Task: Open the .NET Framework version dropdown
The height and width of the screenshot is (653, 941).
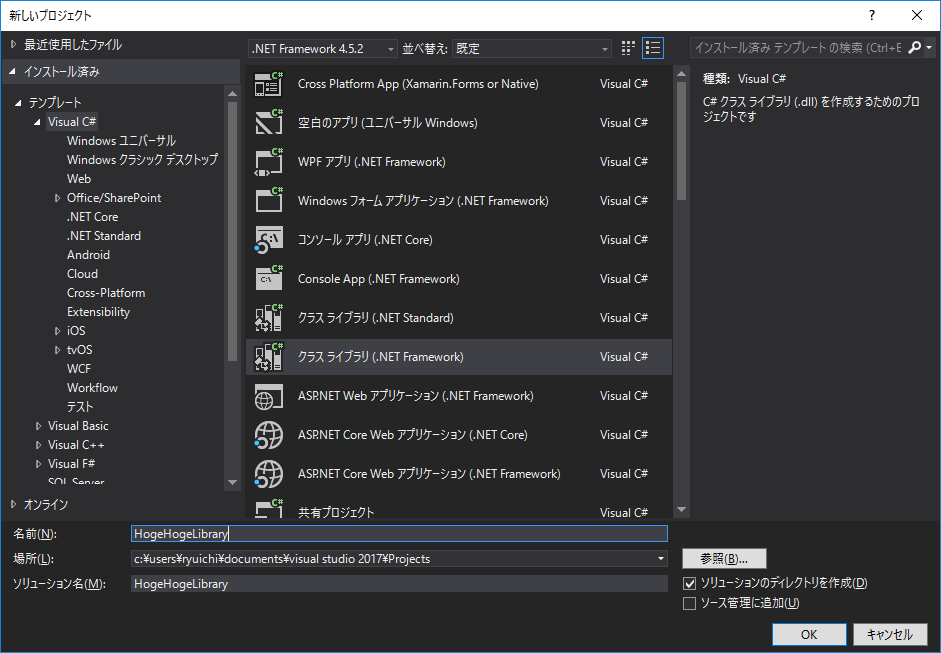Action: tap(323, 49)
